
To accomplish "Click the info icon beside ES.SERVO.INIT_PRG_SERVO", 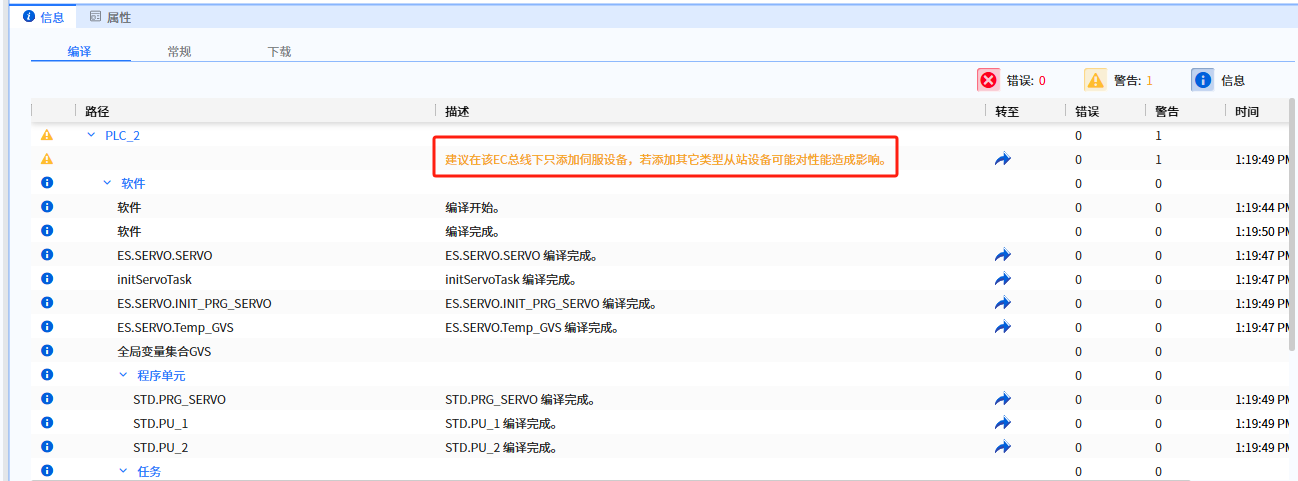I will pyautogui.click(x=47, y=303).
